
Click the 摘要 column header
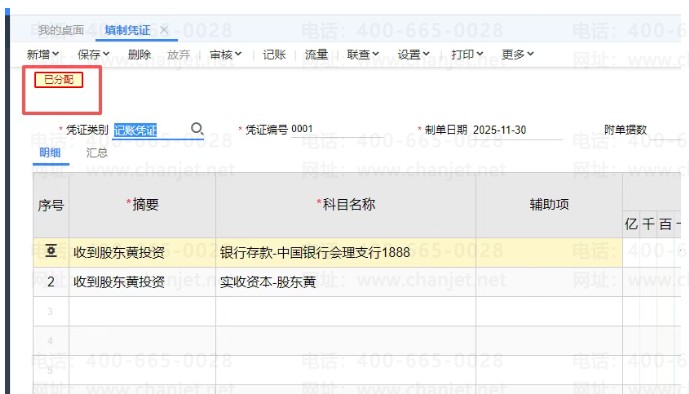point(142,205)
